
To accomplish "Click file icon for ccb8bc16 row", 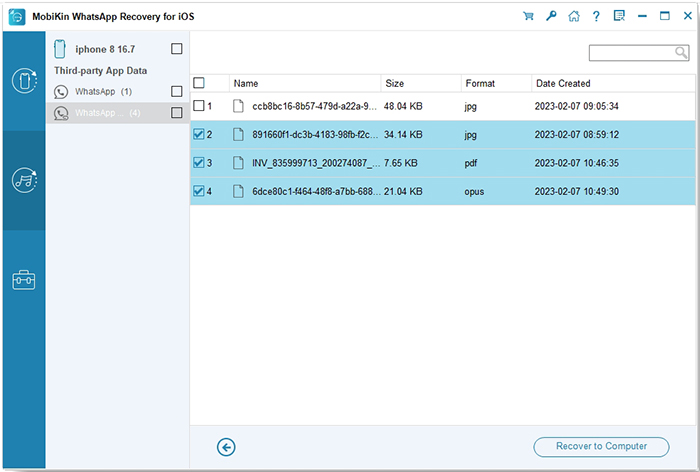I will [239, 106].
